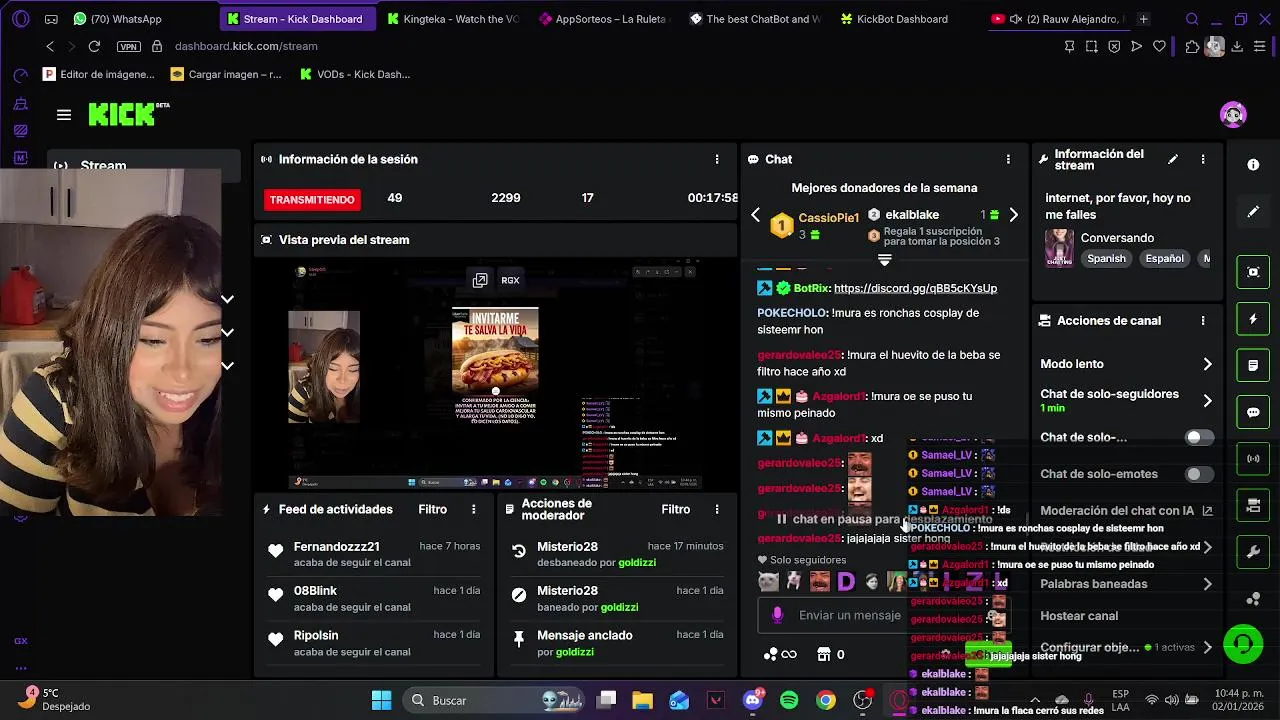Open Windows Start menu
Viewport: 1280px width, 720px height.
[381, 700]
